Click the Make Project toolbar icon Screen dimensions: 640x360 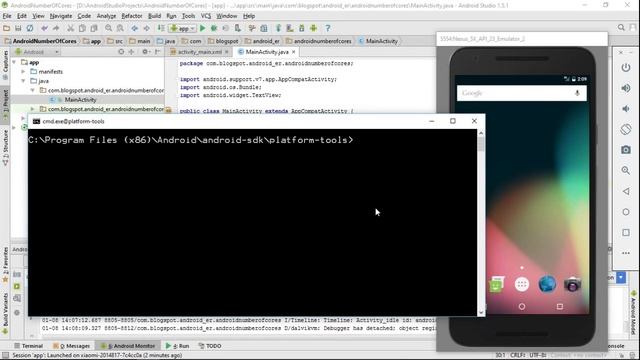(x=161, y=28)
